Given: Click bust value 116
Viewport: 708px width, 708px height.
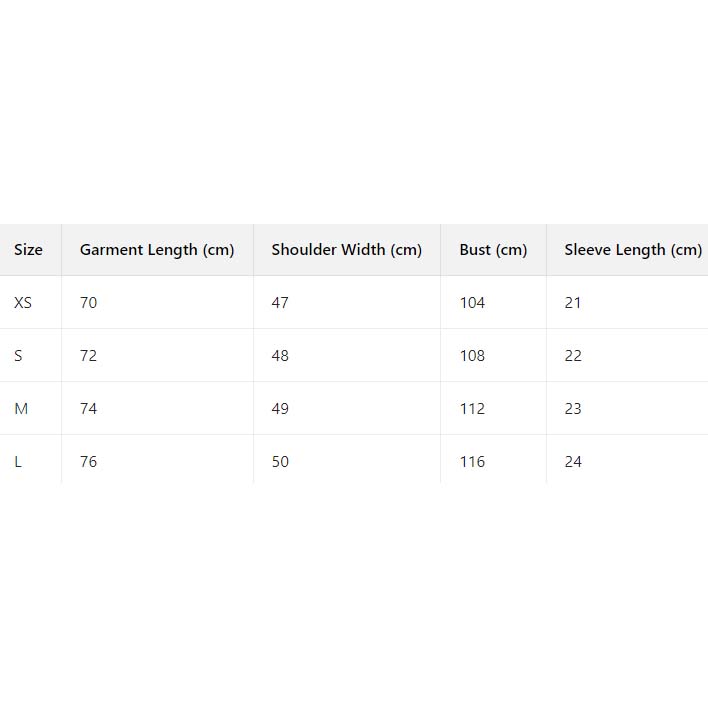Looking at the screenshot, I should [x=472, y=462].
